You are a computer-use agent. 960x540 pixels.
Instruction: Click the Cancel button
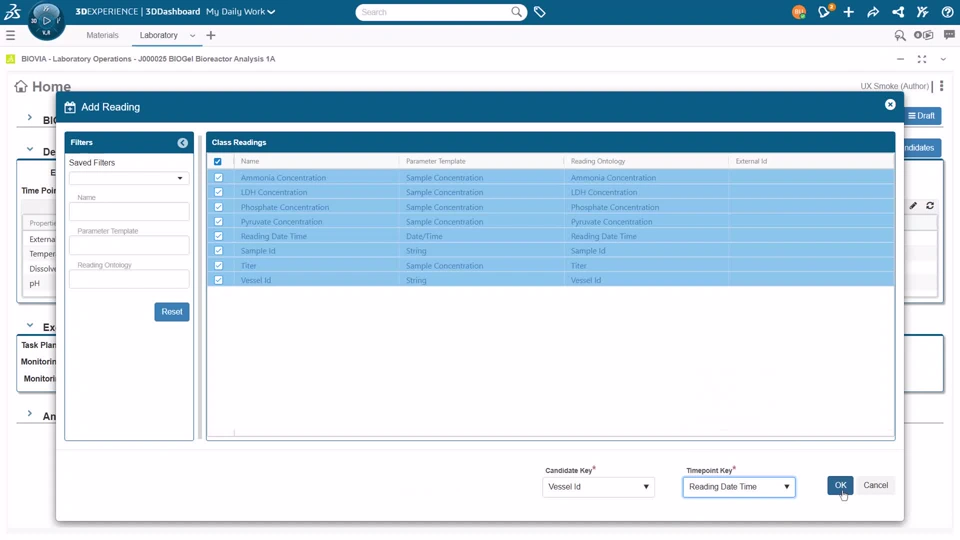coord(876,486)
